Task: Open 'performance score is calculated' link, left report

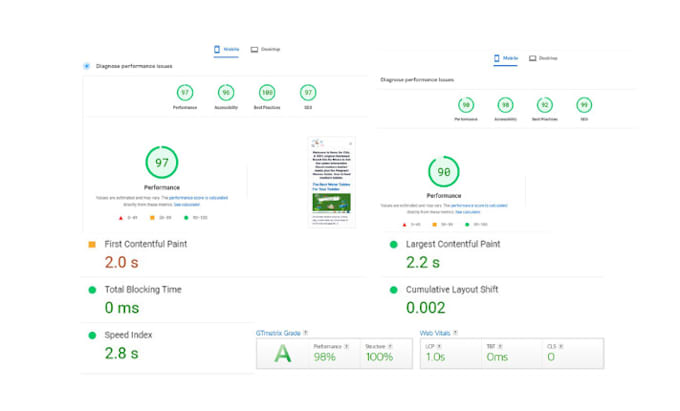Action: pos(198,198)
